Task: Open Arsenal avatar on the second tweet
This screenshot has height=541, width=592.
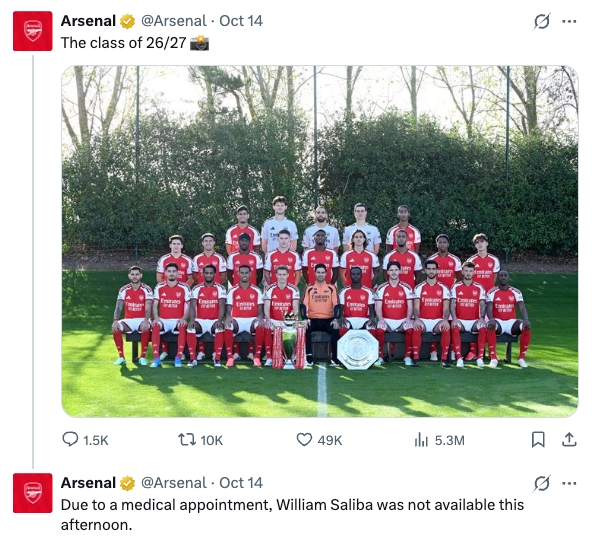Action: tap(32, 493)
